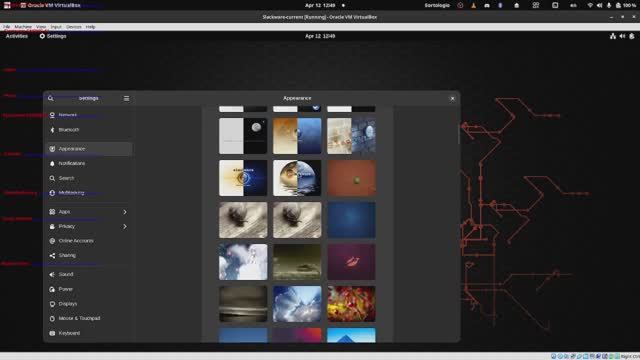This screenshot has height=360, width=640.
Task: Open the Sharing settings panel
Action: 89,256
